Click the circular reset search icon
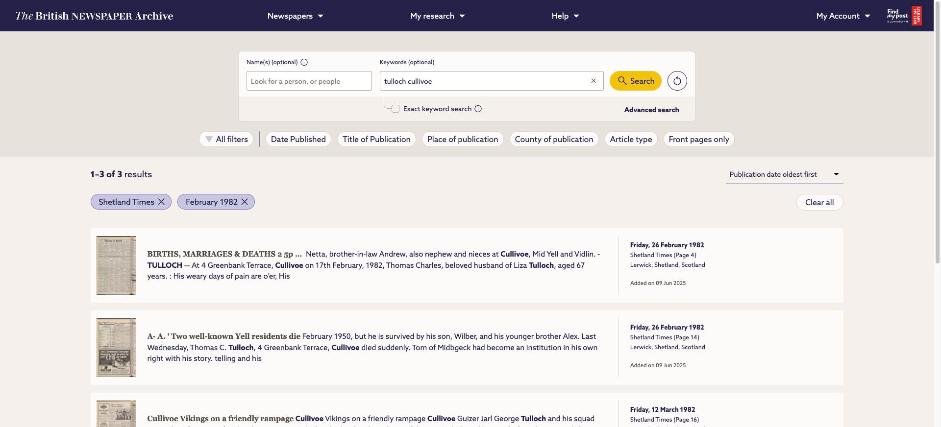Viewport: 941px width, 427px height. (677, 81)
